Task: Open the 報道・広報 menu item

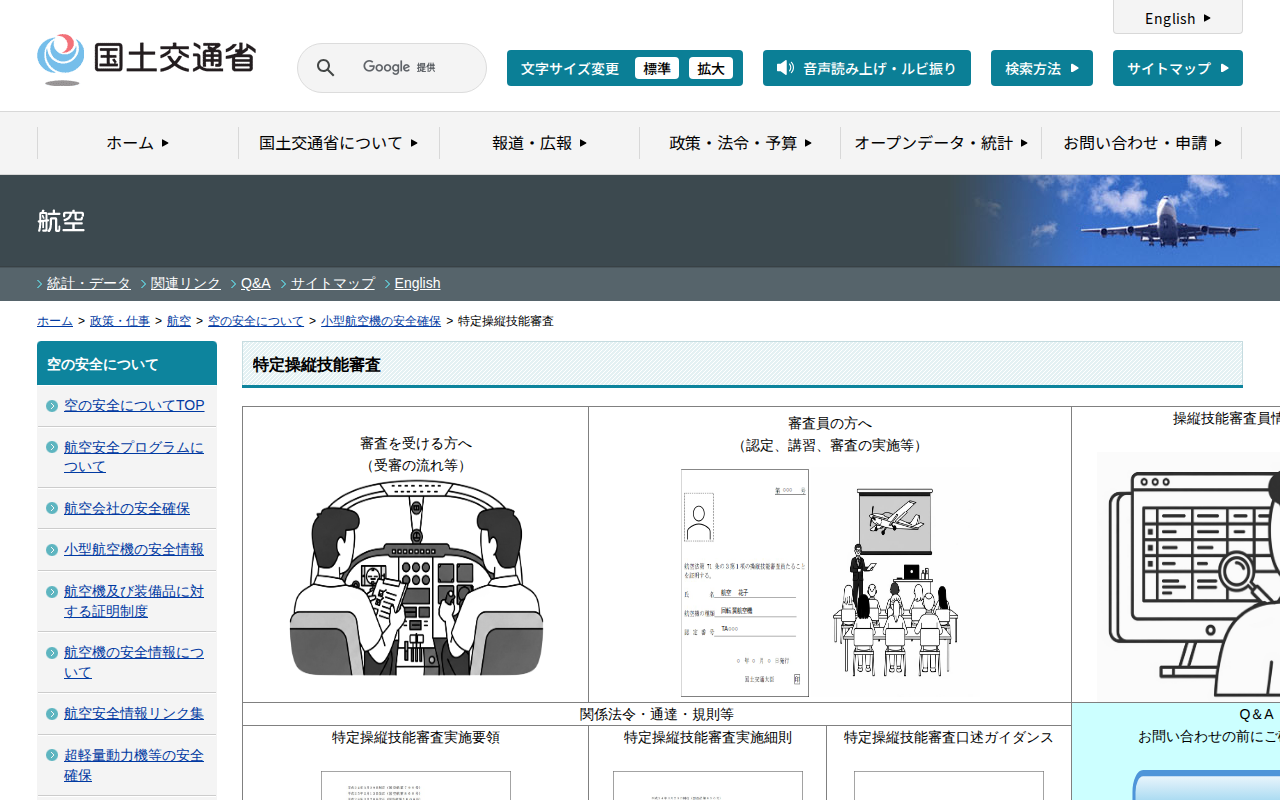Action: tap(539, 143)
